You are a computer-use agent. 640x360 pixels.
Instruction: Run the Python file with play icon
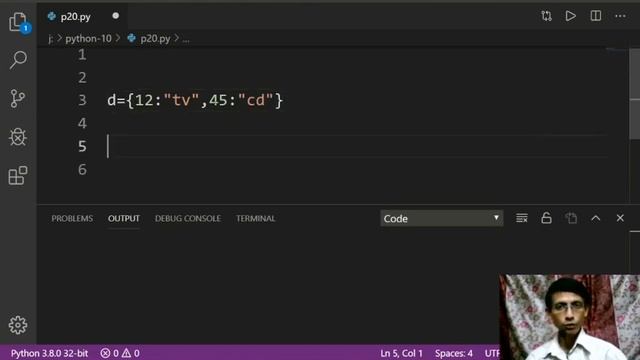pos(571,16)
